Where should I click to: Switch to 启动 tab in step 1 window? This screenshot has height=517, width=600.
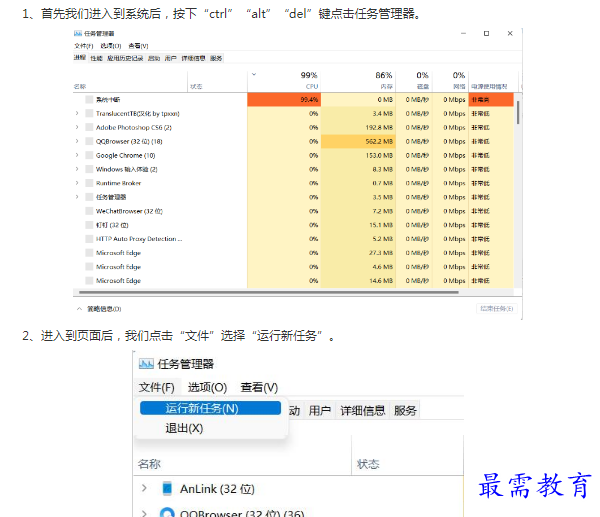(154, 58)
